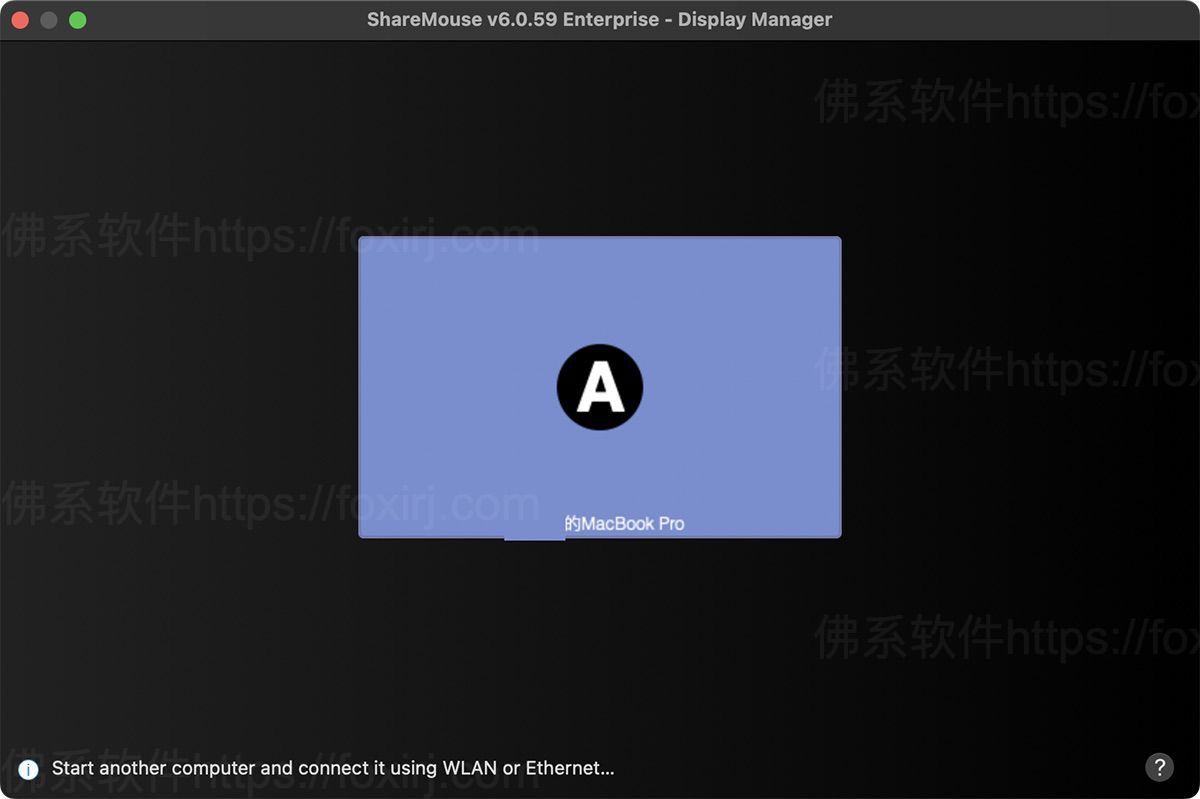The width and height of the screenshot is (1200, 799).
Task: Click the yellow minimize traffic light button
Action: point(47,19)
